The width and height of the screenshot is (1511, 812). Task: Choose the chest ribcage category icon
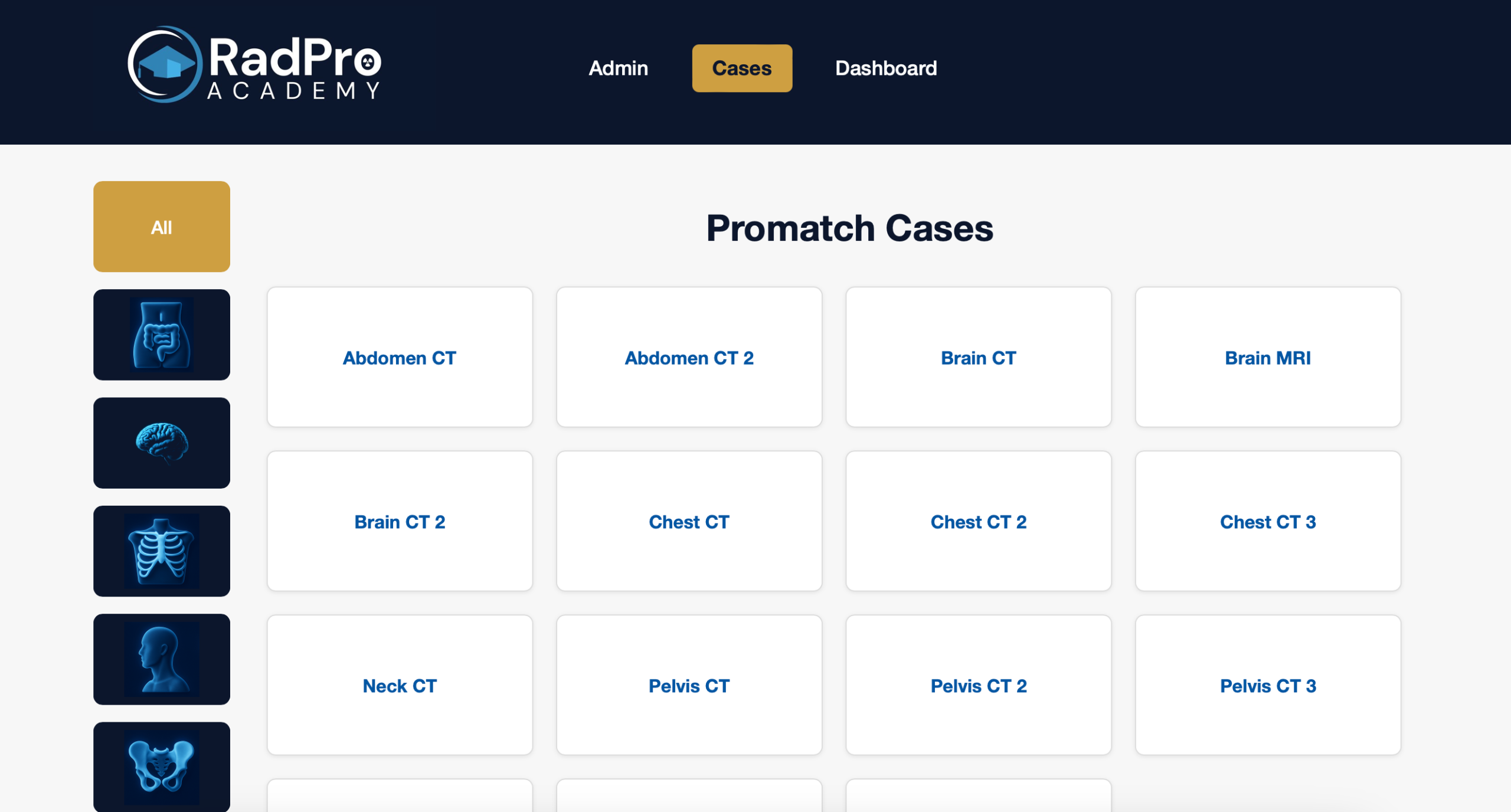point(161,551)
